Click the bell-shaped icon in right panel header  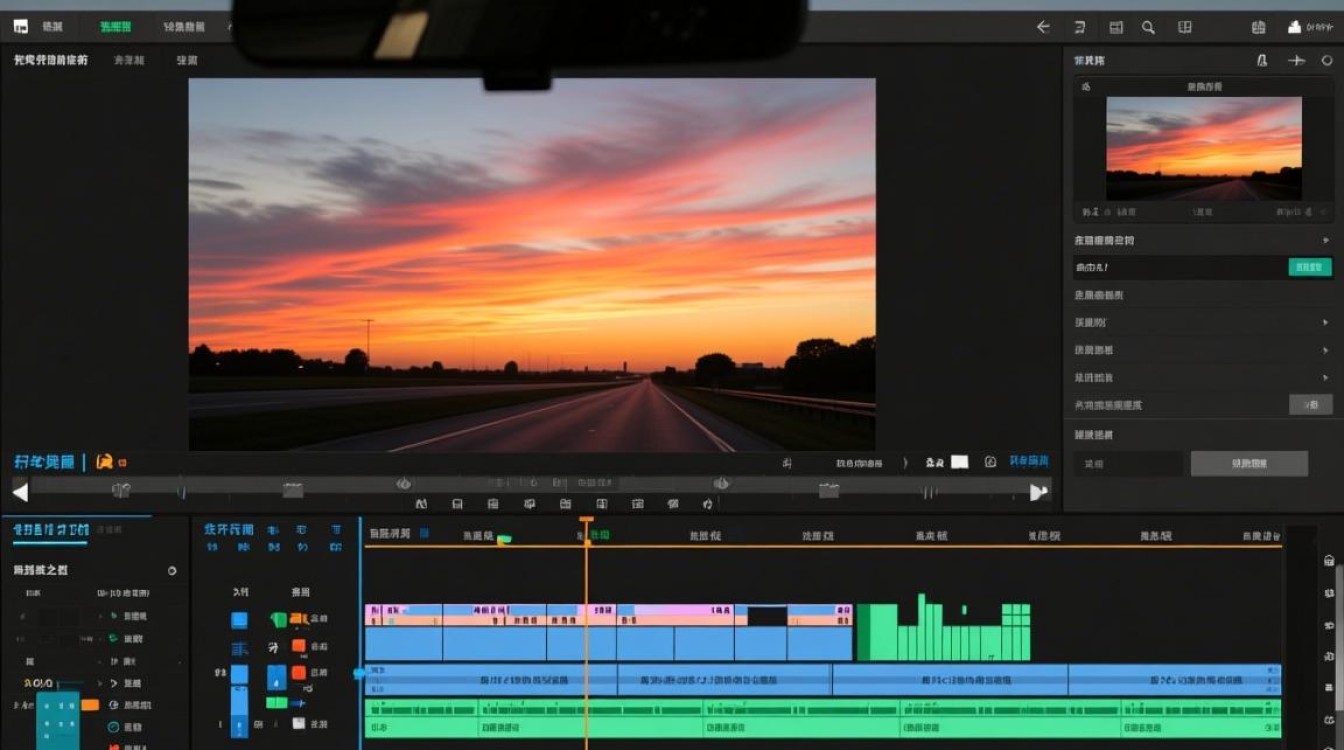coord(1262,60)
